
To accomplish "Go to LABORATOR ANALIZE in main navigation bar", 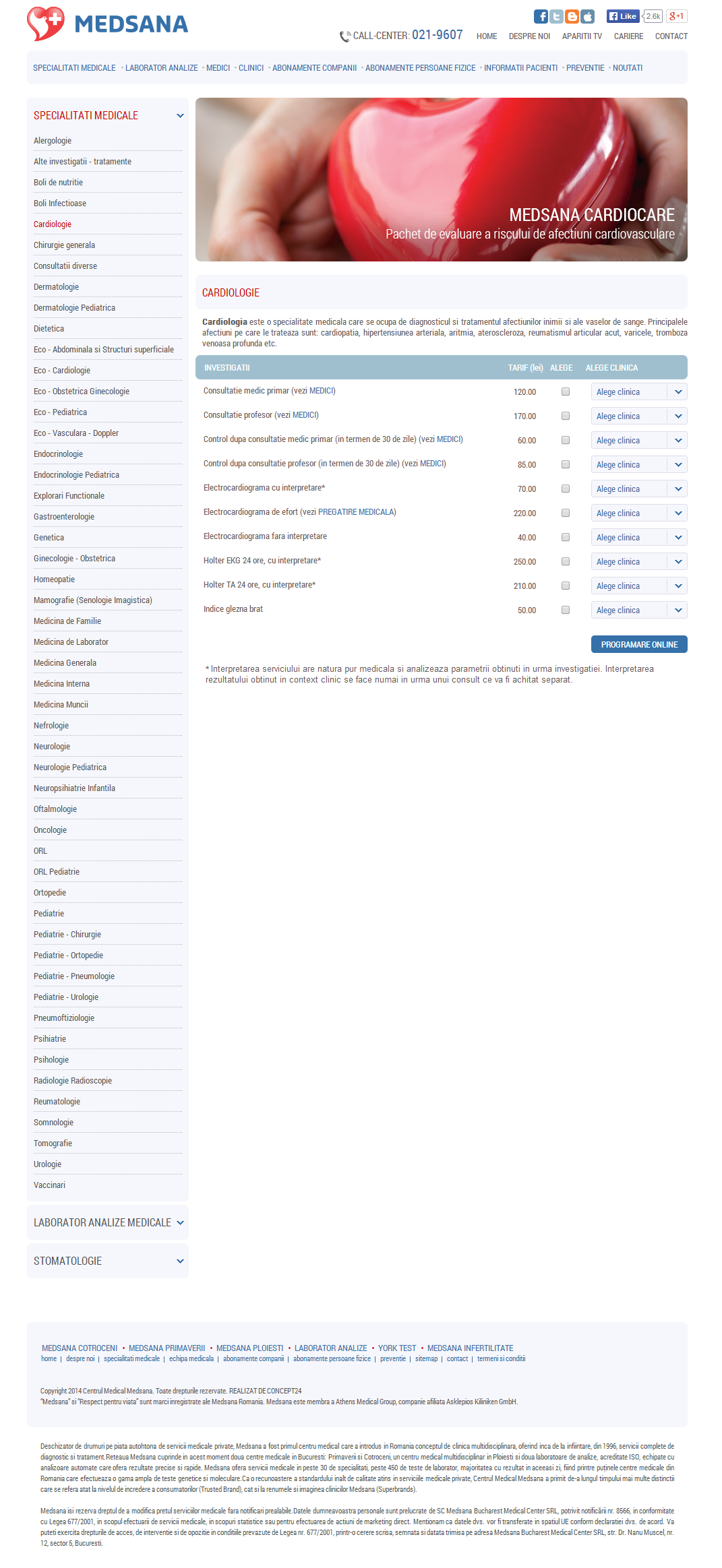I will [x=162, y=68].
